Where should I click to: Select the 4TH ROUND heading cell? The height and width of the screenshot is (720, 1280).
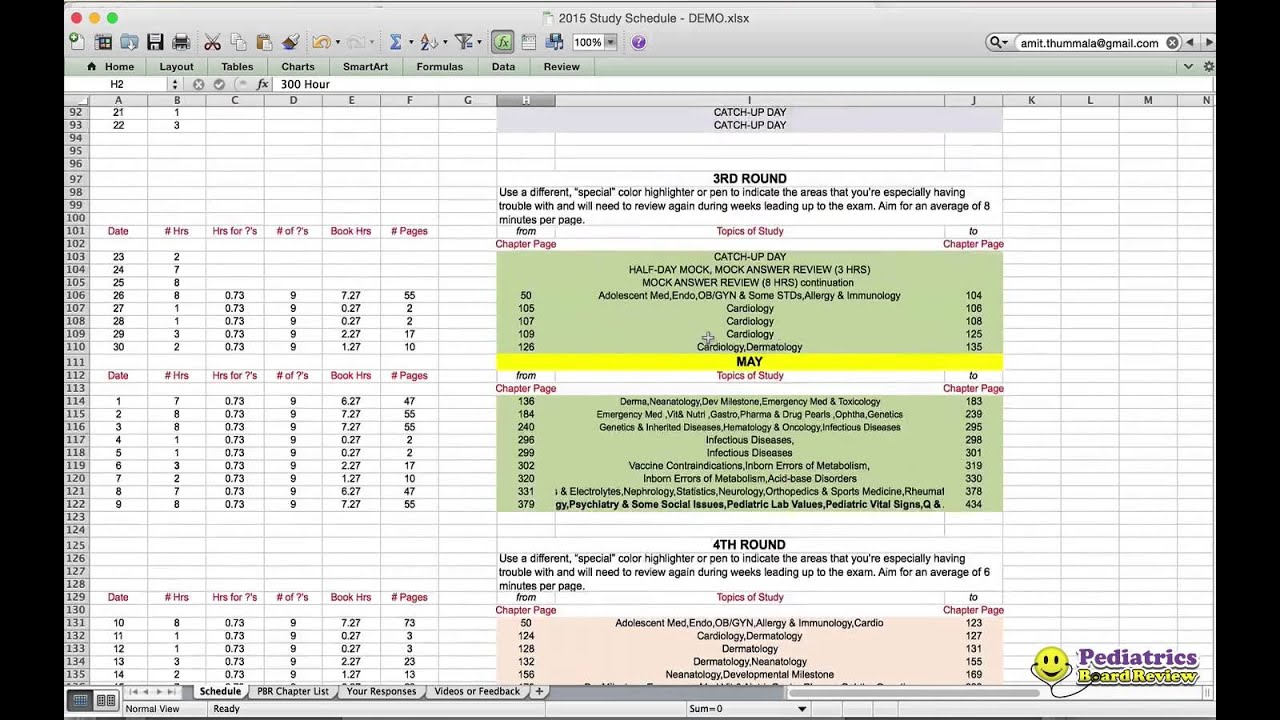coord(749,545)
